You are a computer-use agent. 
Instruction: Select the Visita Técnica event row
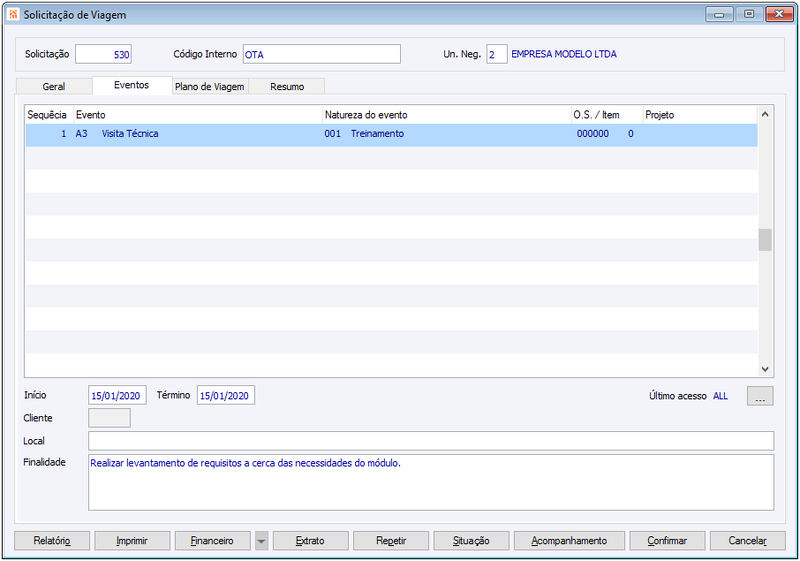(391, 134)
